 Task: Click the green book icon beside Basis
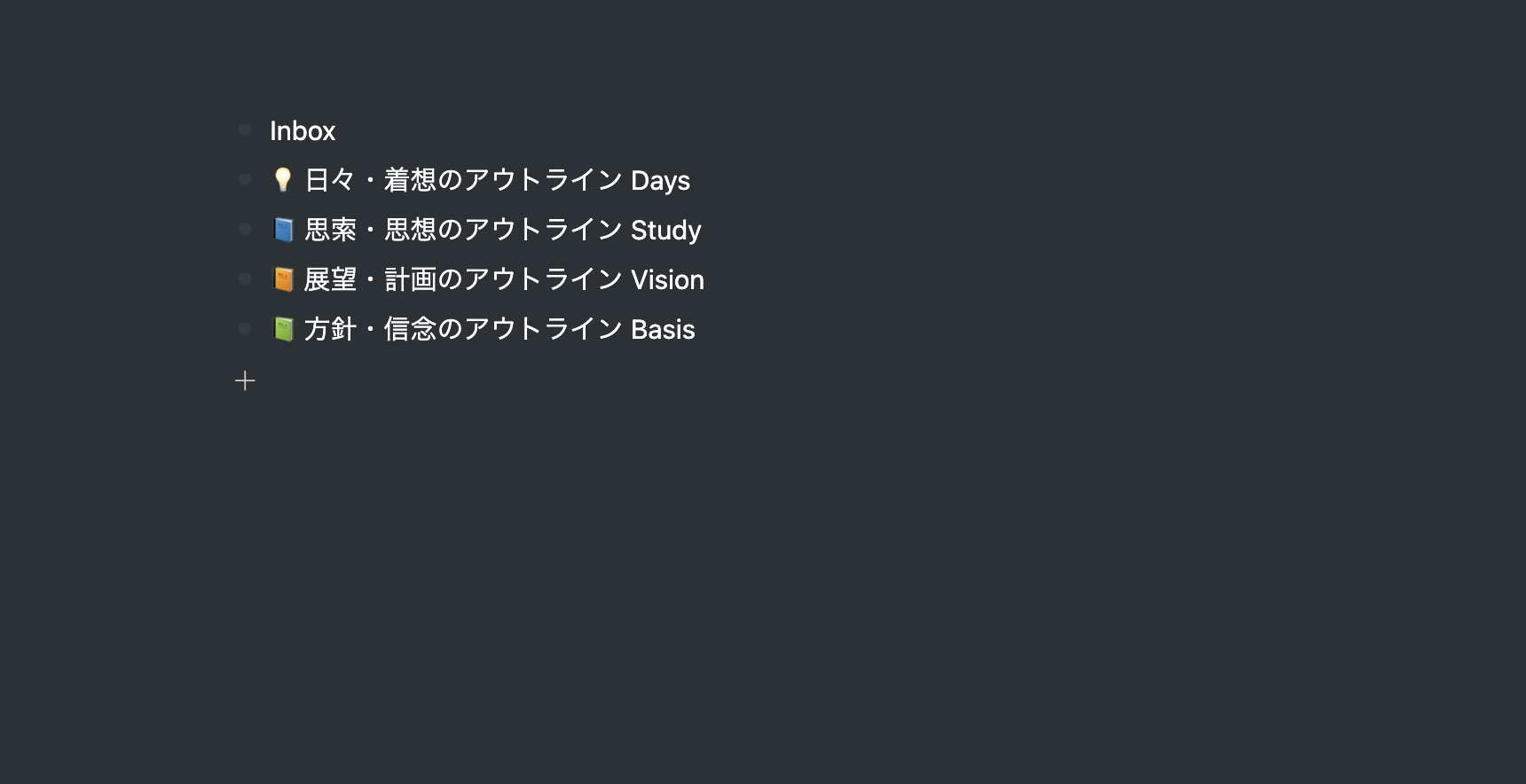point(282,328)
